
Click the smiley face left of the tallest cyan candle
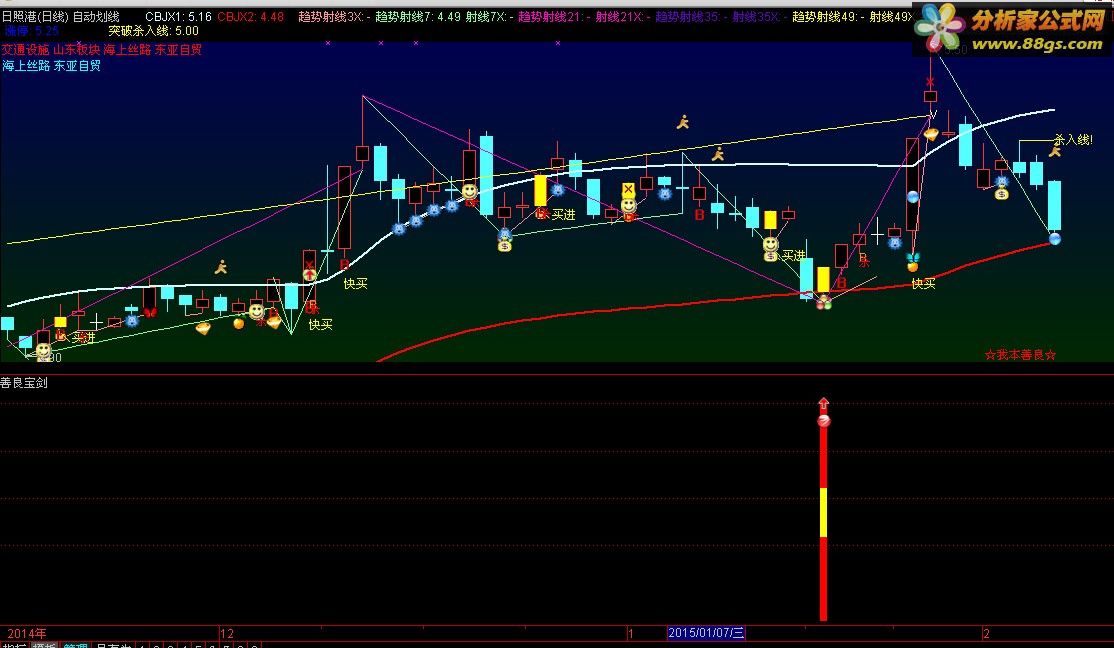pyautogui.click(x=469, y=190)
